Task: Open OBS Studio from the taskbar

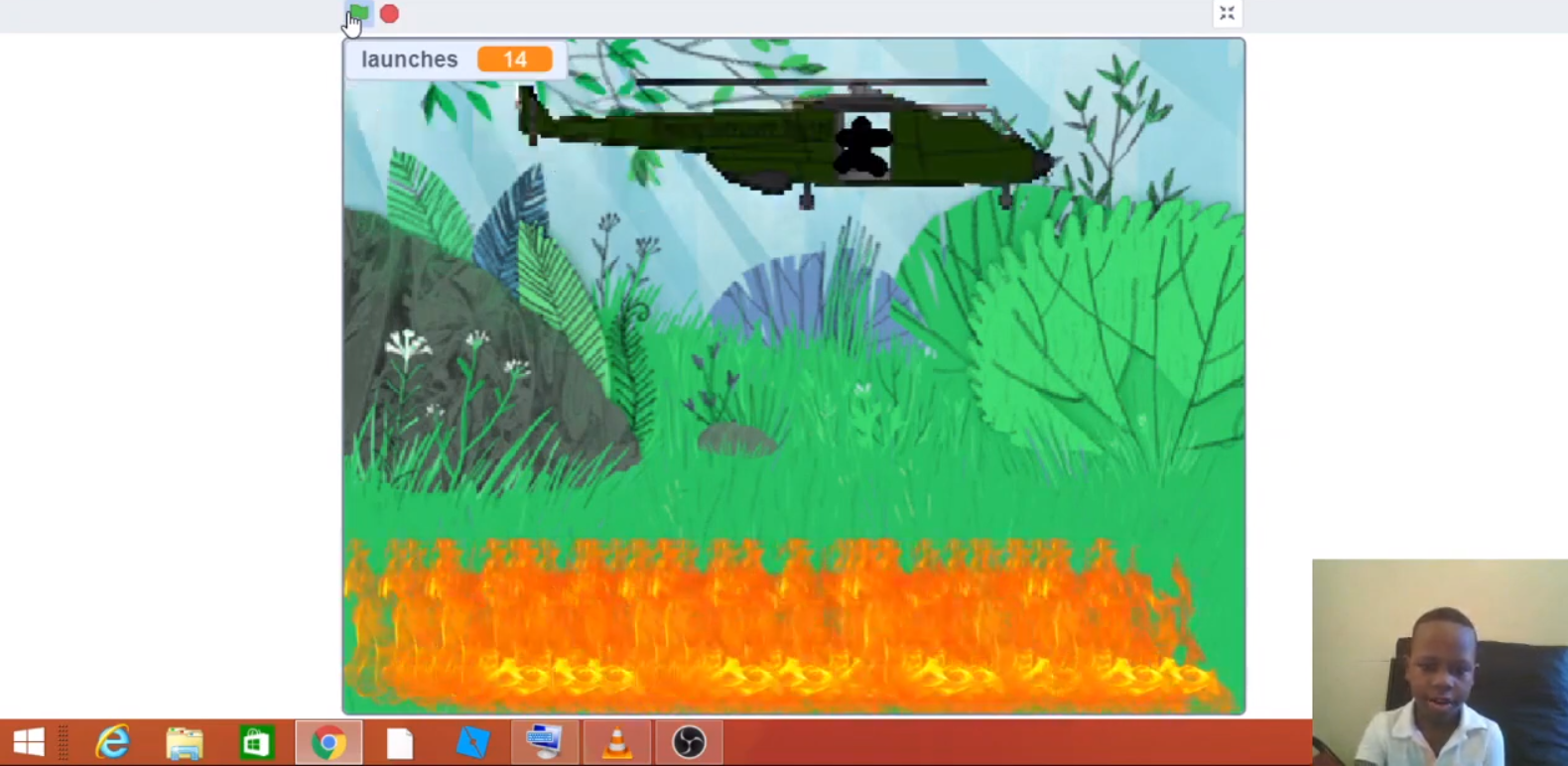Action: [x=689, y=742]
